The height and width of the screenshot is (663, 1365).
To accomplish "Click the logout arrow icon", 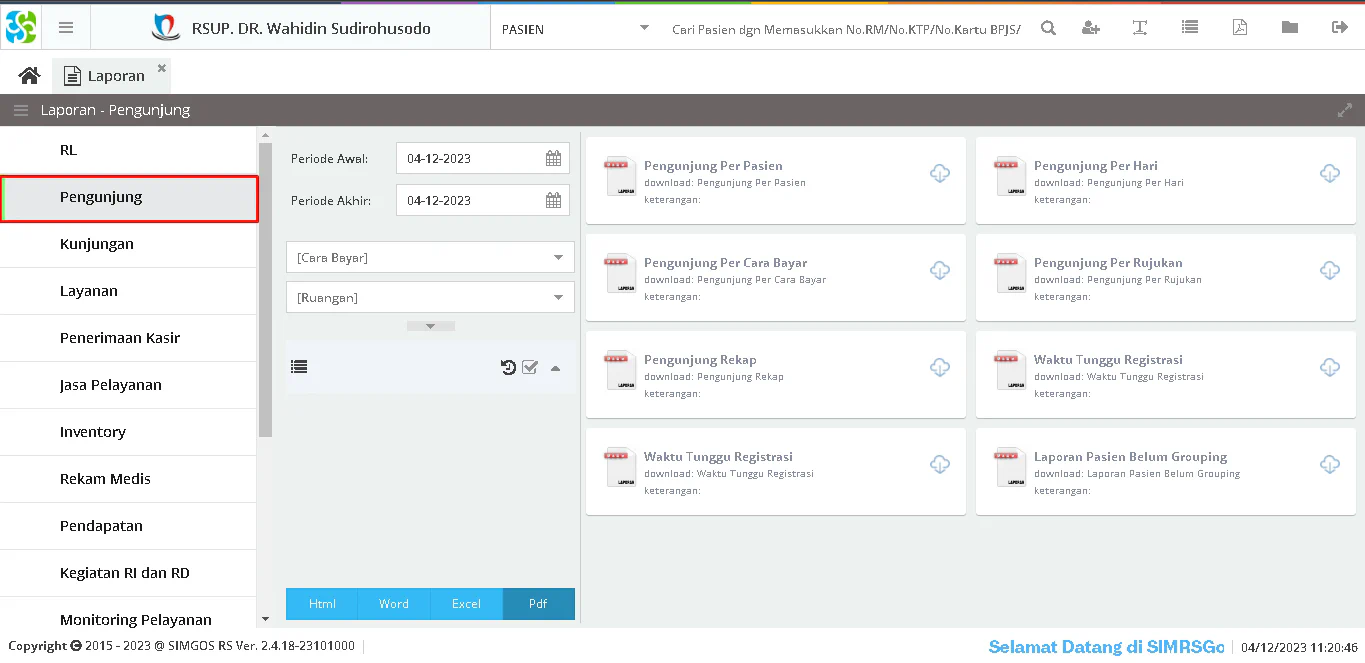I will coord(1340,28).
